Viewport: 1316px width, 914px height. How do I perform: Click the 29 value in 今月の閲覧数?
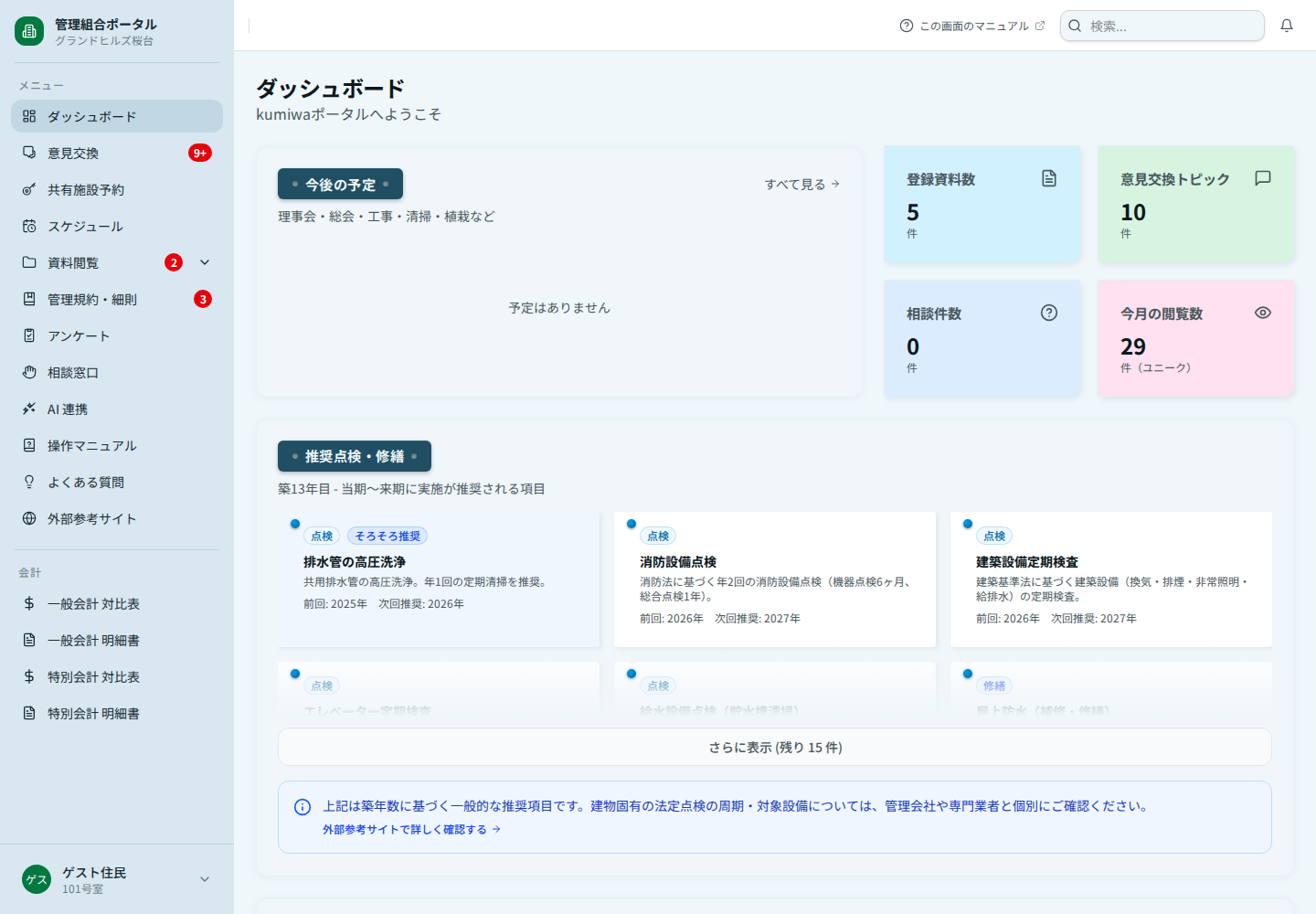tap(1133, 346)
